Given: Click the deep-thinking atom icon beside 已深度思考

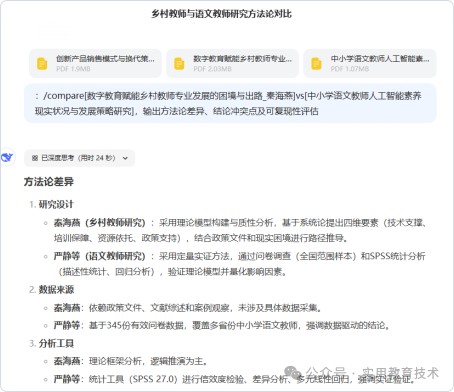Looking at the screenshot, I should (x=35, y=158).
